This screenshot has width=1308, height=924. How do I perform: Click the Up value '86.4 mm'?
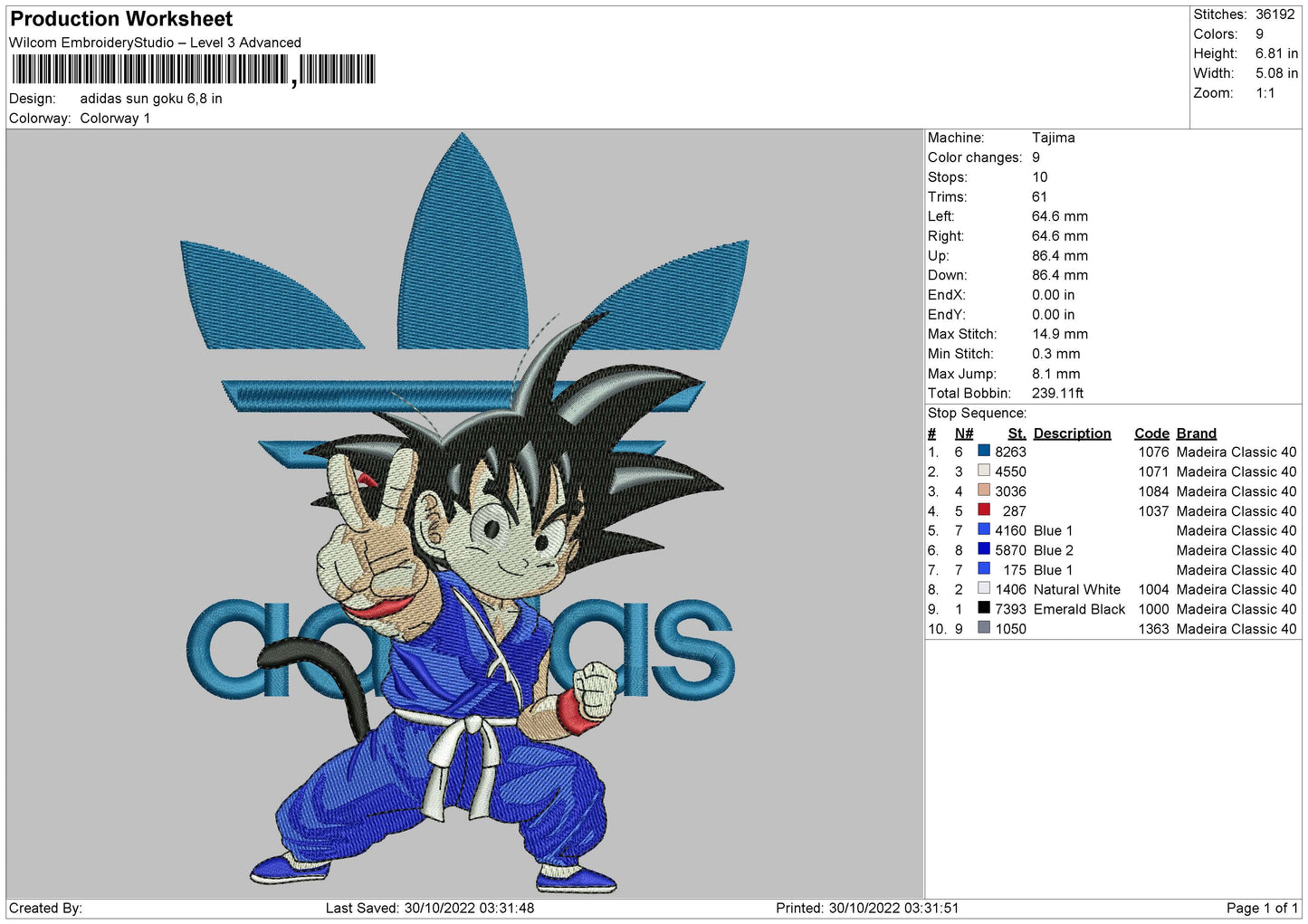click(x=1060, y=256)
